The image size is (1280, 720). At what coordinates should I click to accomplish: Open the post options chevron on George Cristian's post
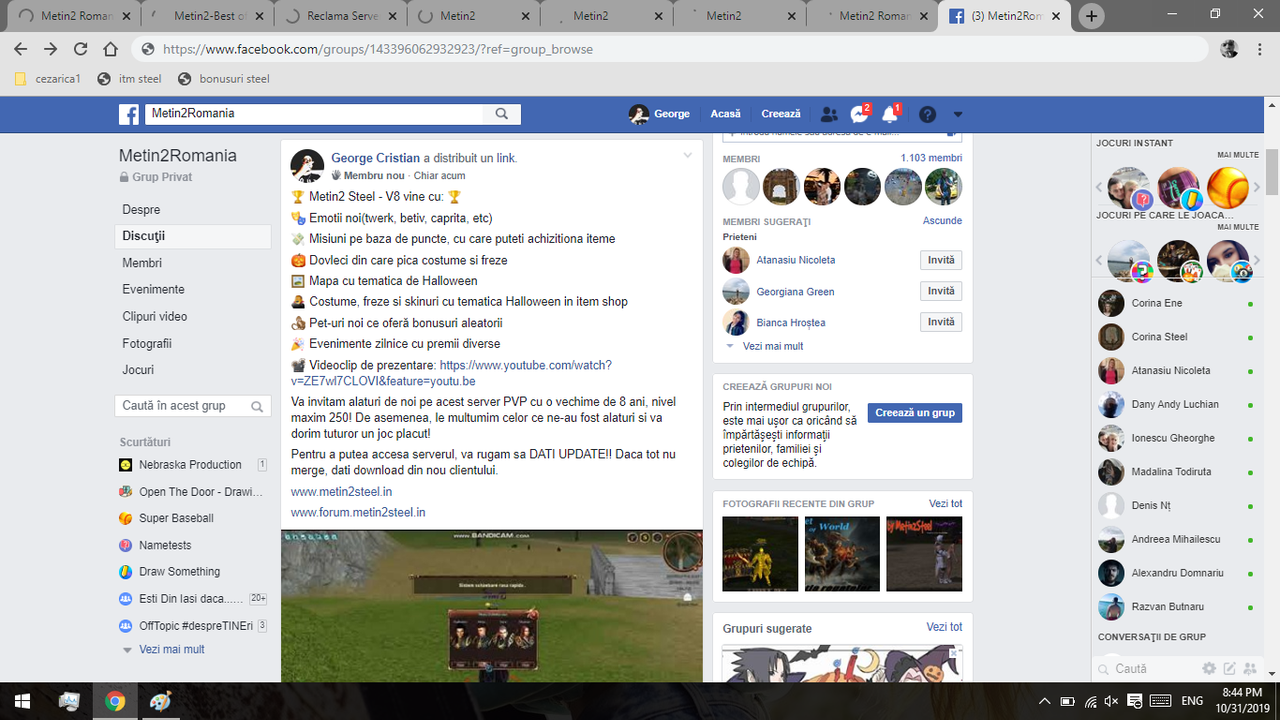pos(687,155)
